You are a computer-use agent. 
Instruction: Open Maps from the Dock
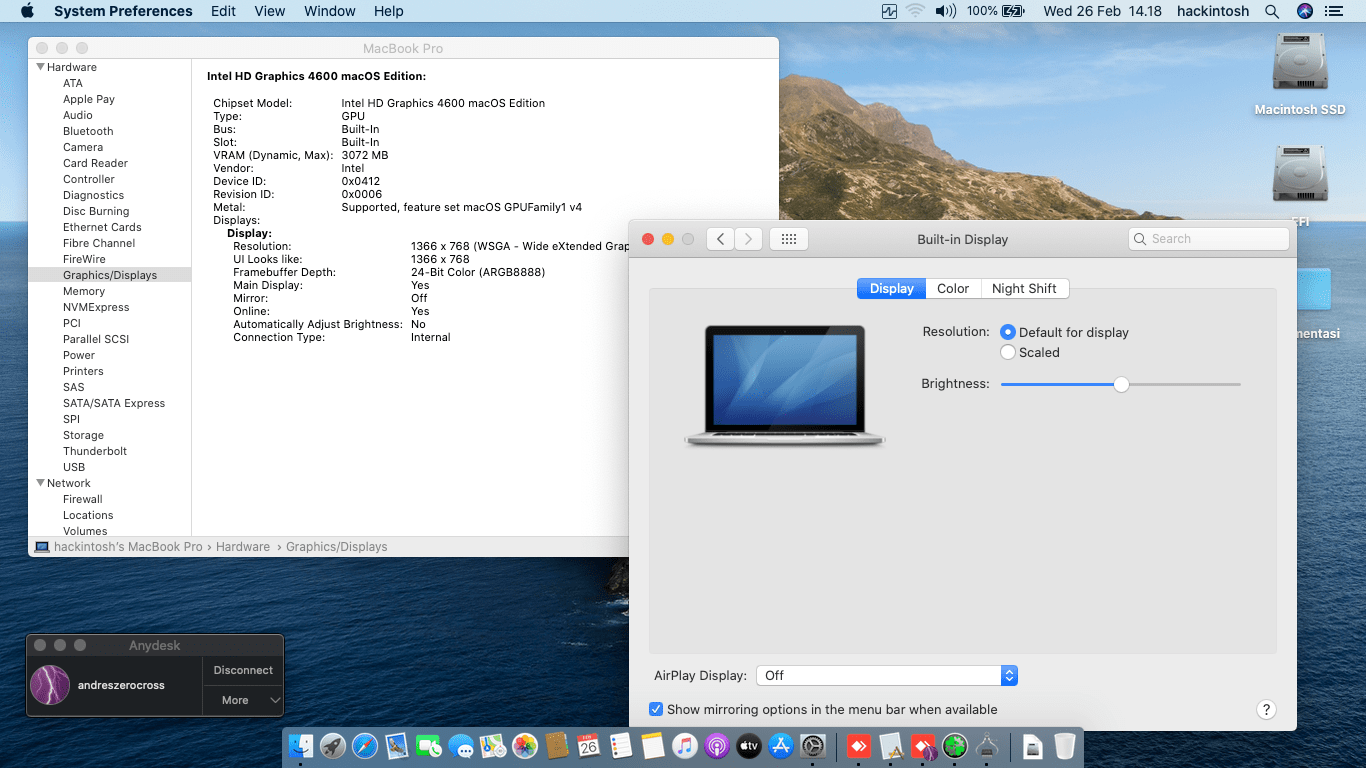tap(493, 746)
